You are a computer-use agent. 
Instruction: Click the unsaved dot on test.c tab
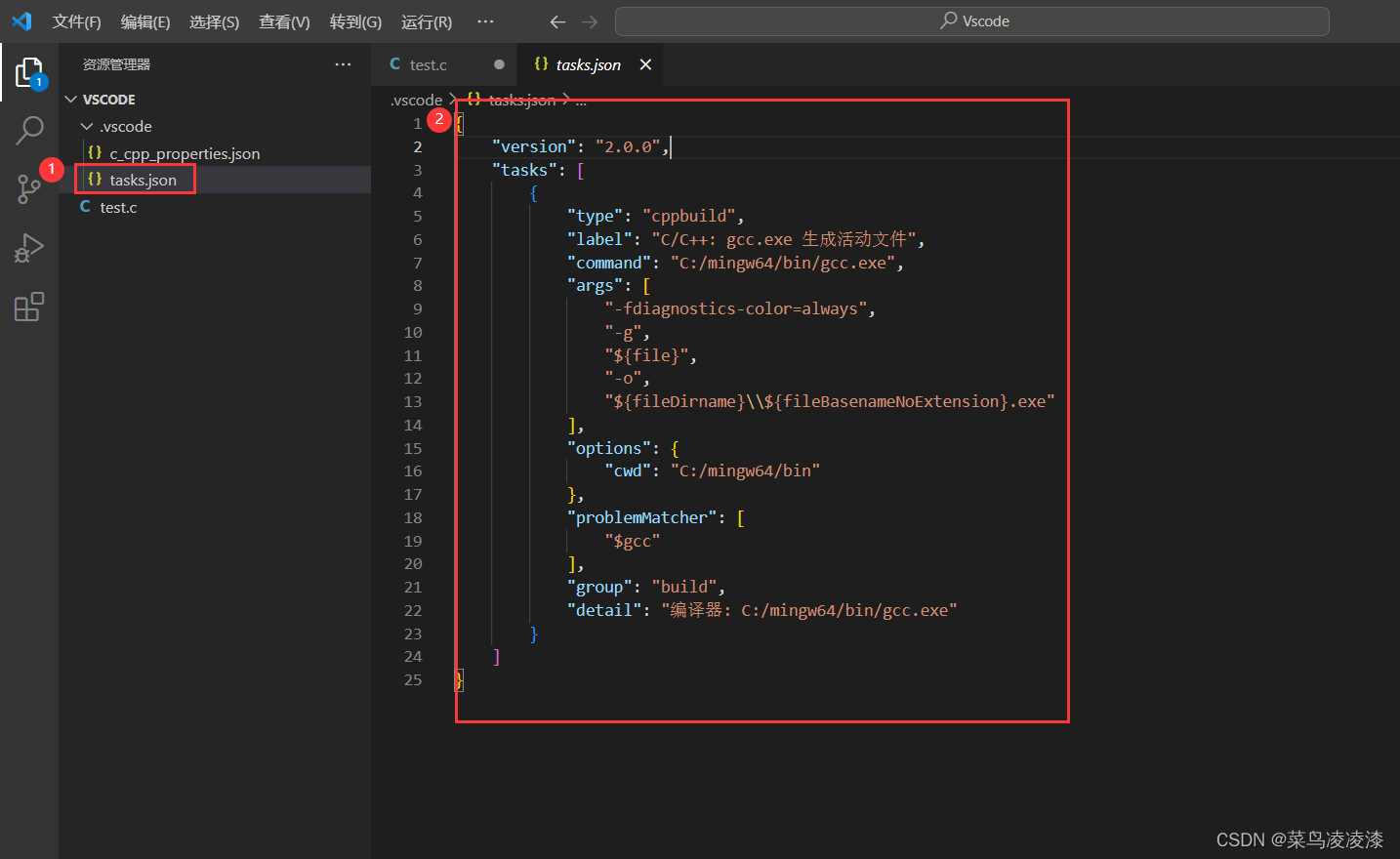pos(499,64)
